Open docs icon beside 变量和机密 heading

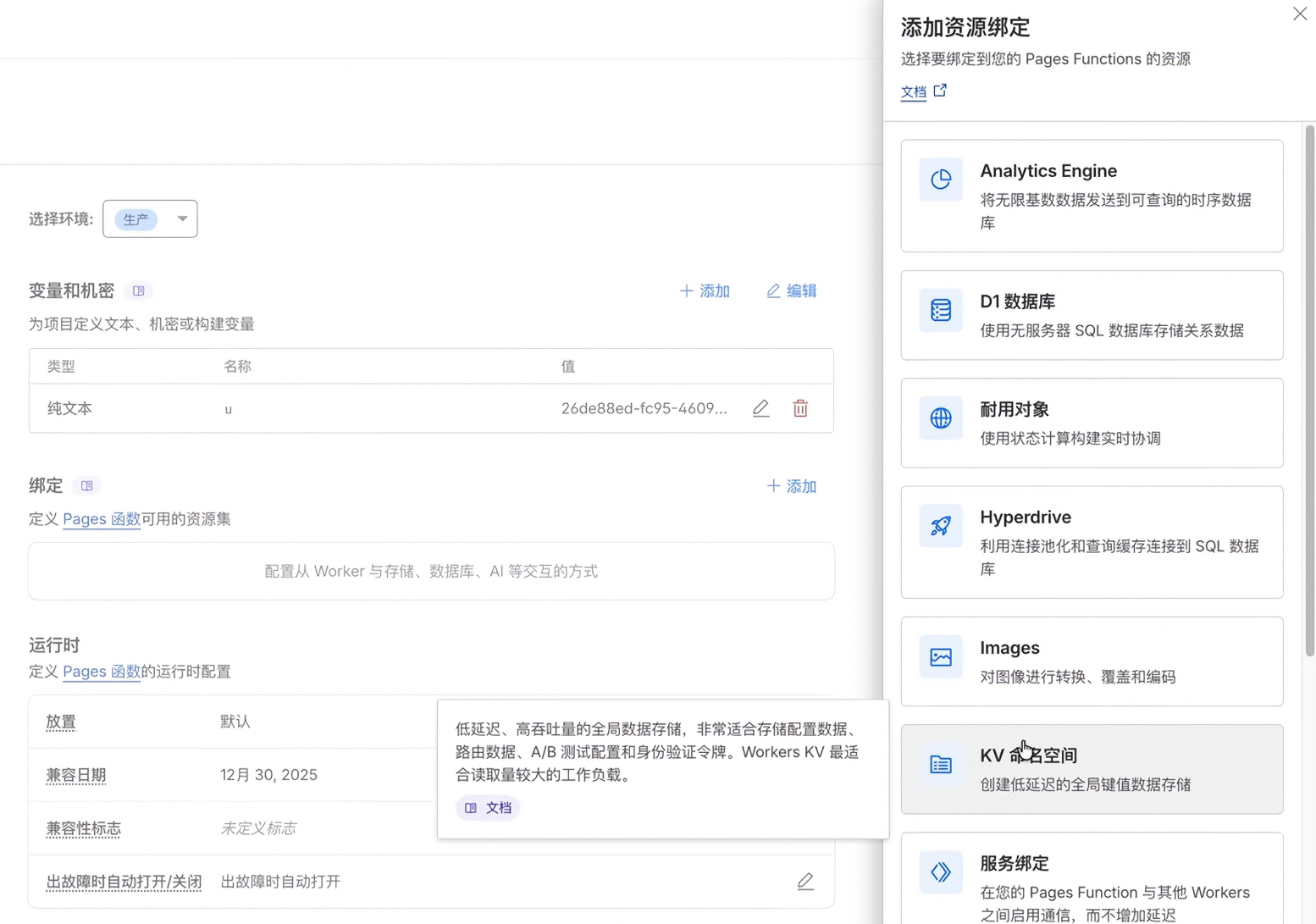click(138, 290)
